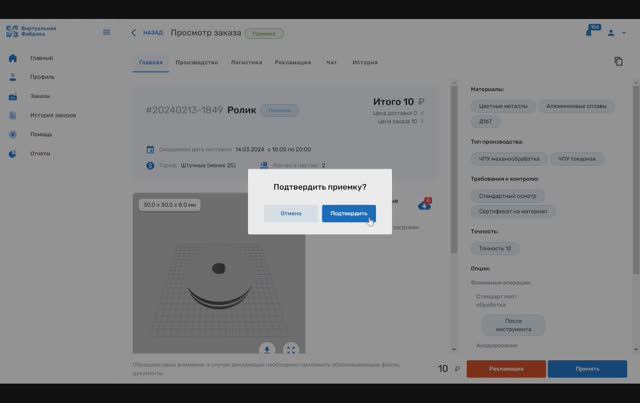Switch to the Рекламация tab
Image resolution: width=640 pixels, height=403 pixels.
click(x=293, y=62)
